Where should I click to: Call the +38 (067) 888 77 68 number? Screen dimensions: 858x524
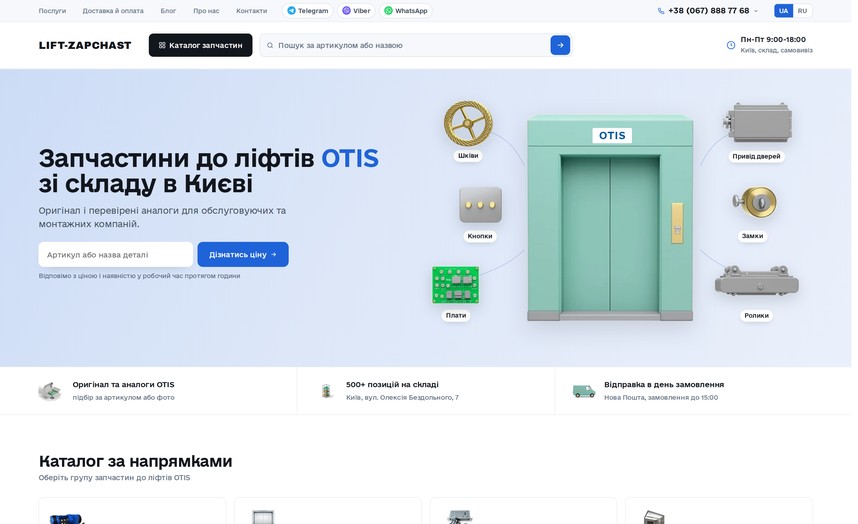708,11
